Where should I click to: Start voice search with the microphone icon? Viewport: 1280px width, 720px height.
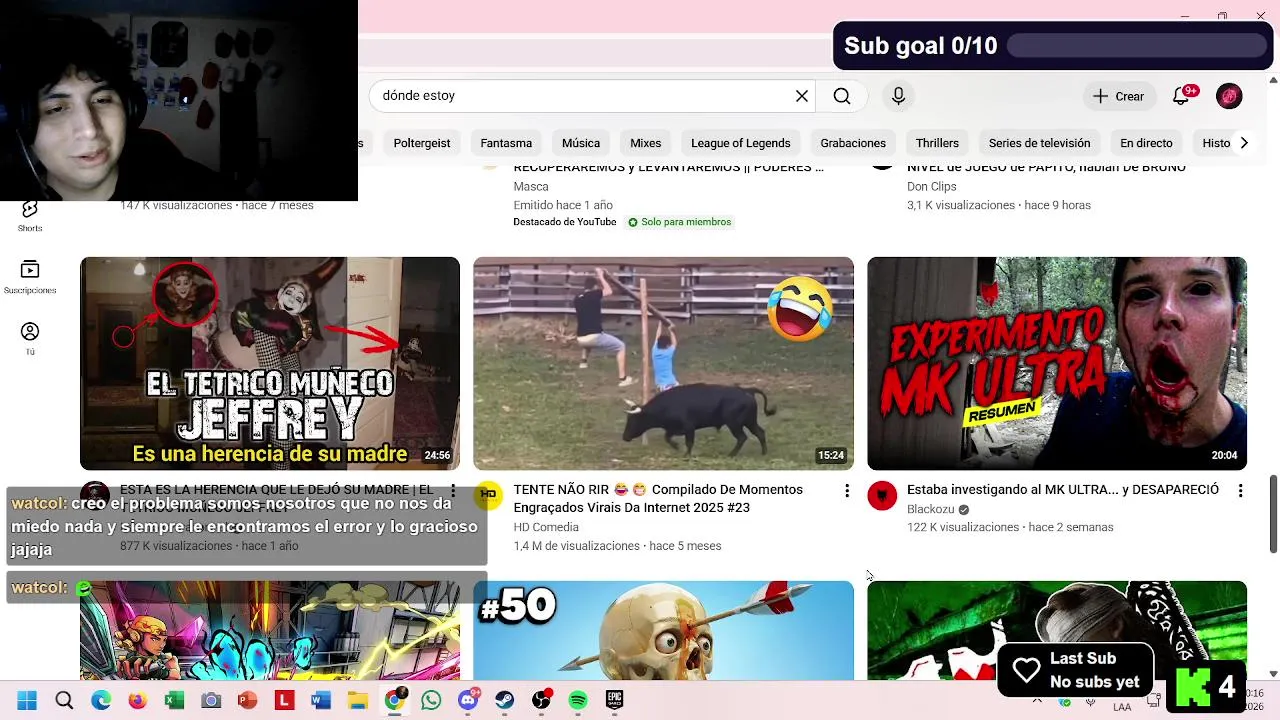point(898,96)
